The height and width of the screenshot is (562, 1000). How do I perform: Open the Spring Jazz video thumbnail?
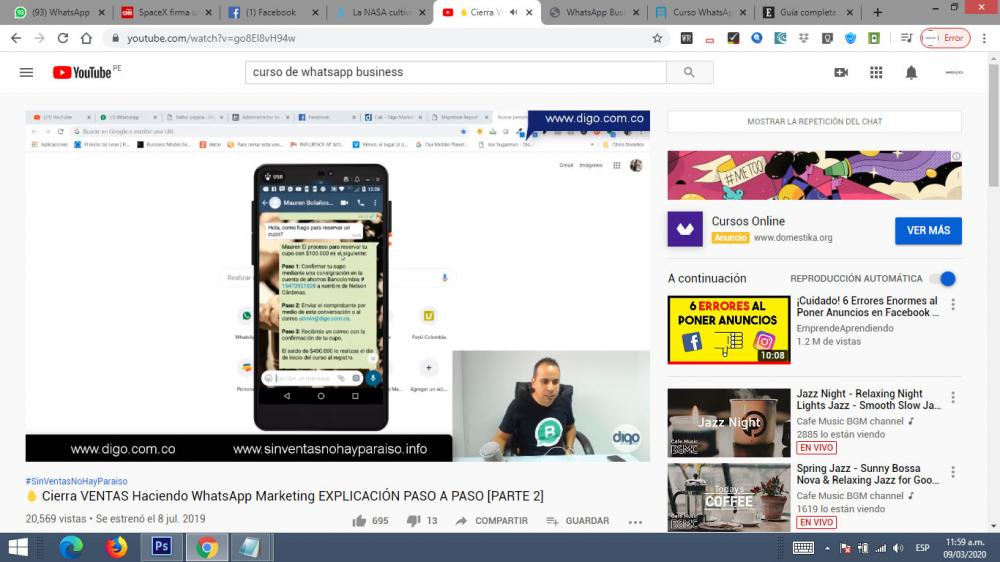tap(728, 496)
